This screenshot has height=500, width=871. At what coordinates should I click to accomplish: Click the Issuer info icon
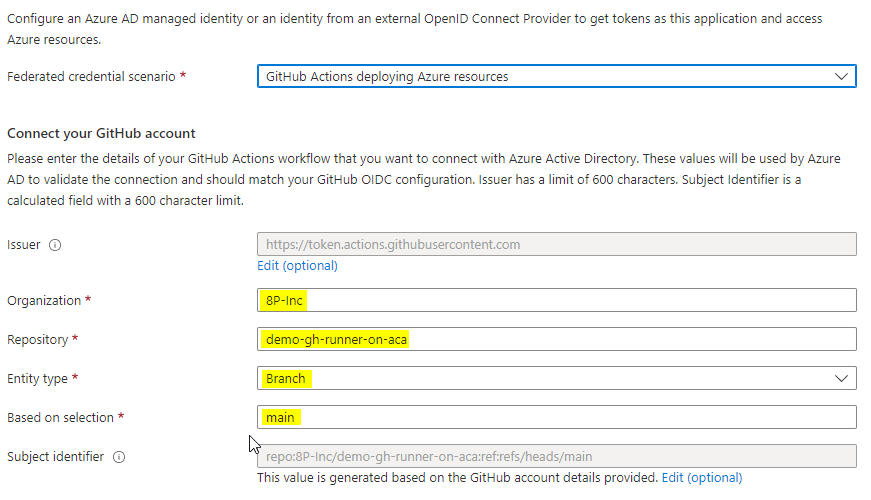point(55,245)
